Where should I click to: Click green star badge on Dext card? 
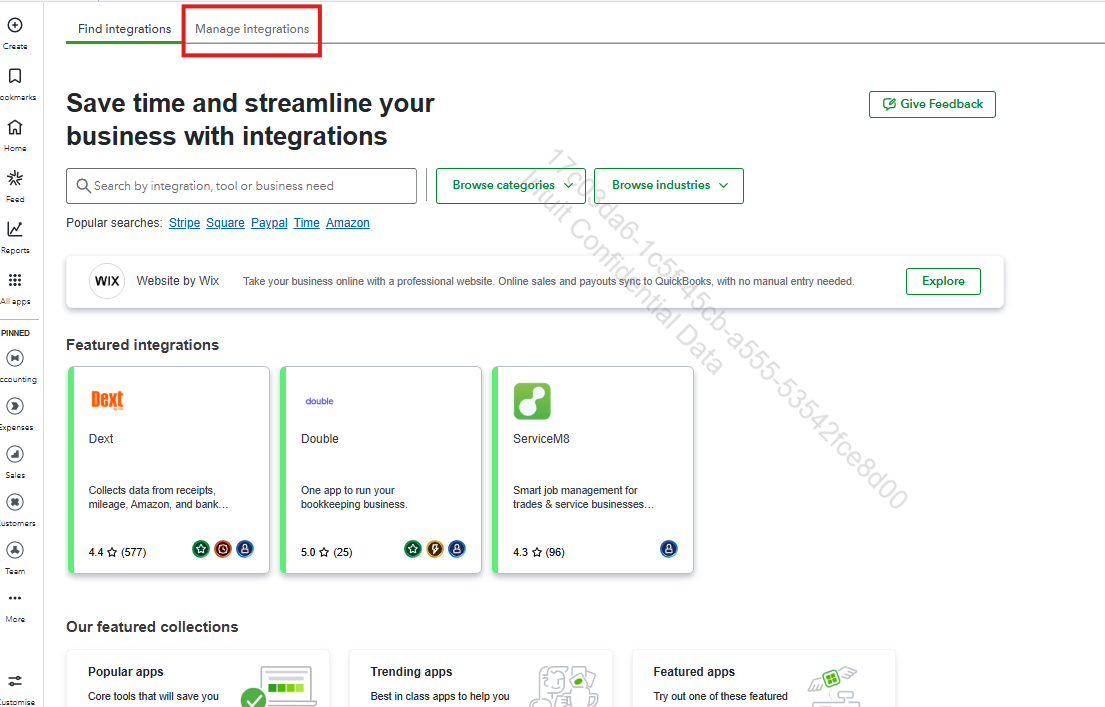point(201,549)
